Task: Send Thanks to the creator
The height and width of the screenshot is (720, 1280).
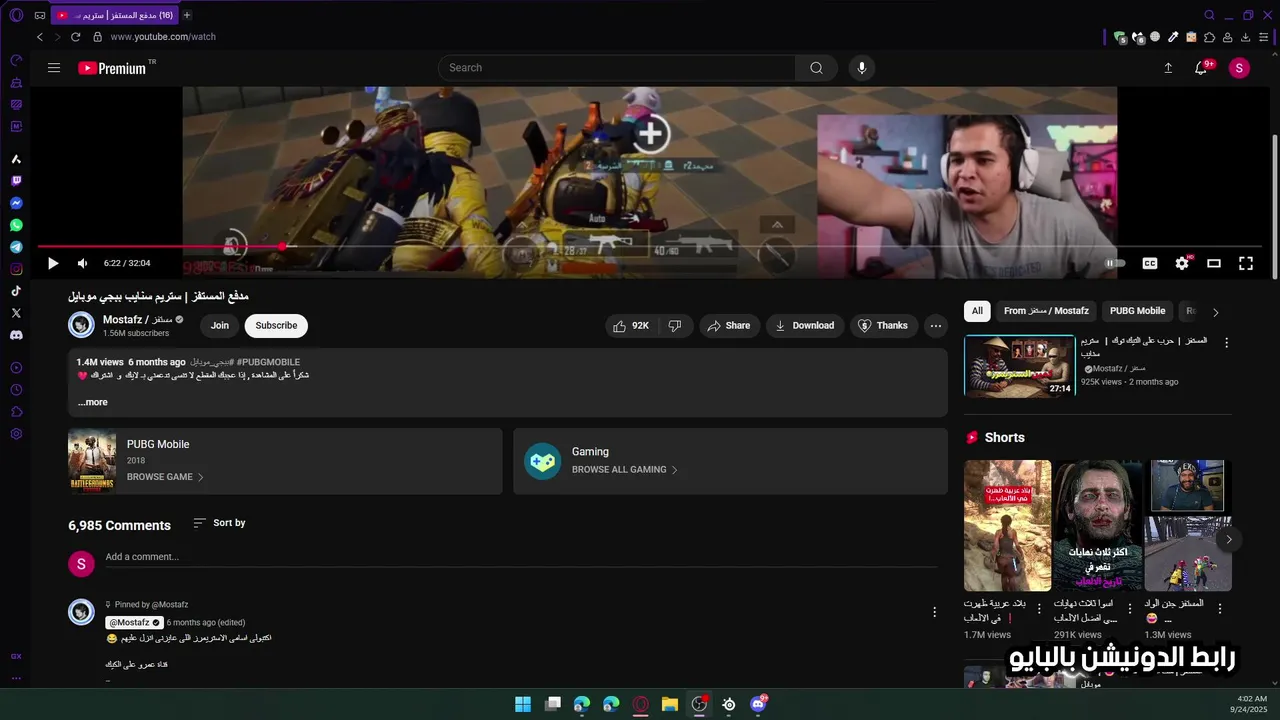Action: click(x=884, y=325)
